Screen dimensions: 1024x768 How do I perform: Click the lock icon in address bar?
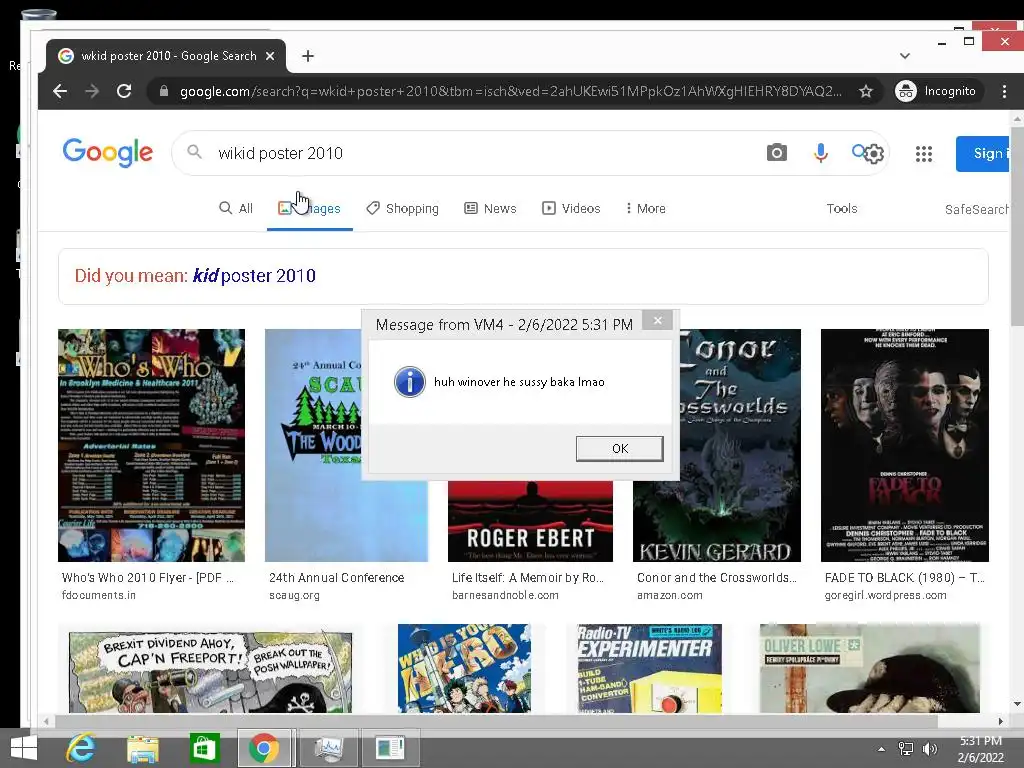point(164,91)
